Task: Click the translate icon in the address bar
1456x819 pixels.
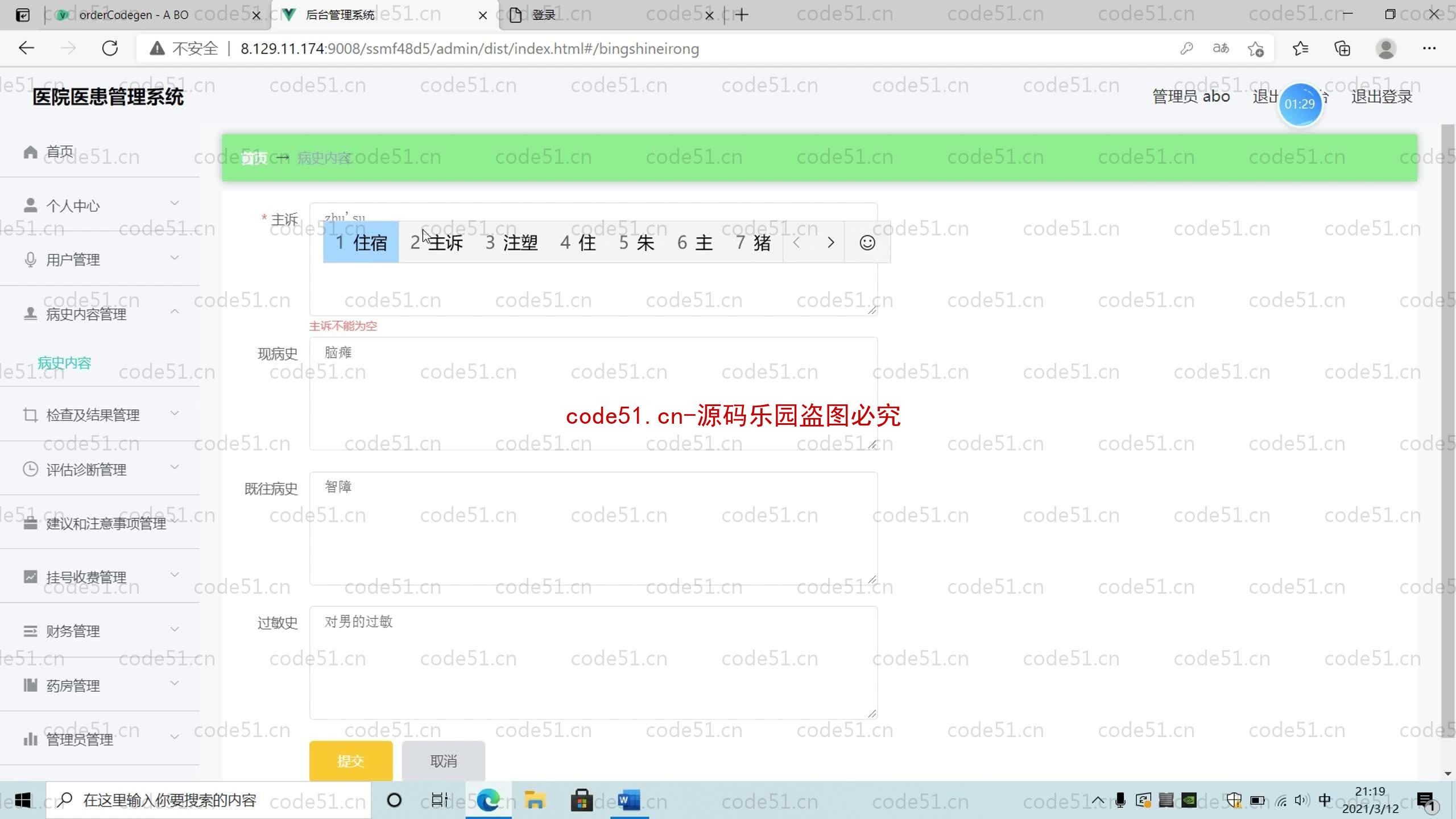Action: (x=1221, y=48)
